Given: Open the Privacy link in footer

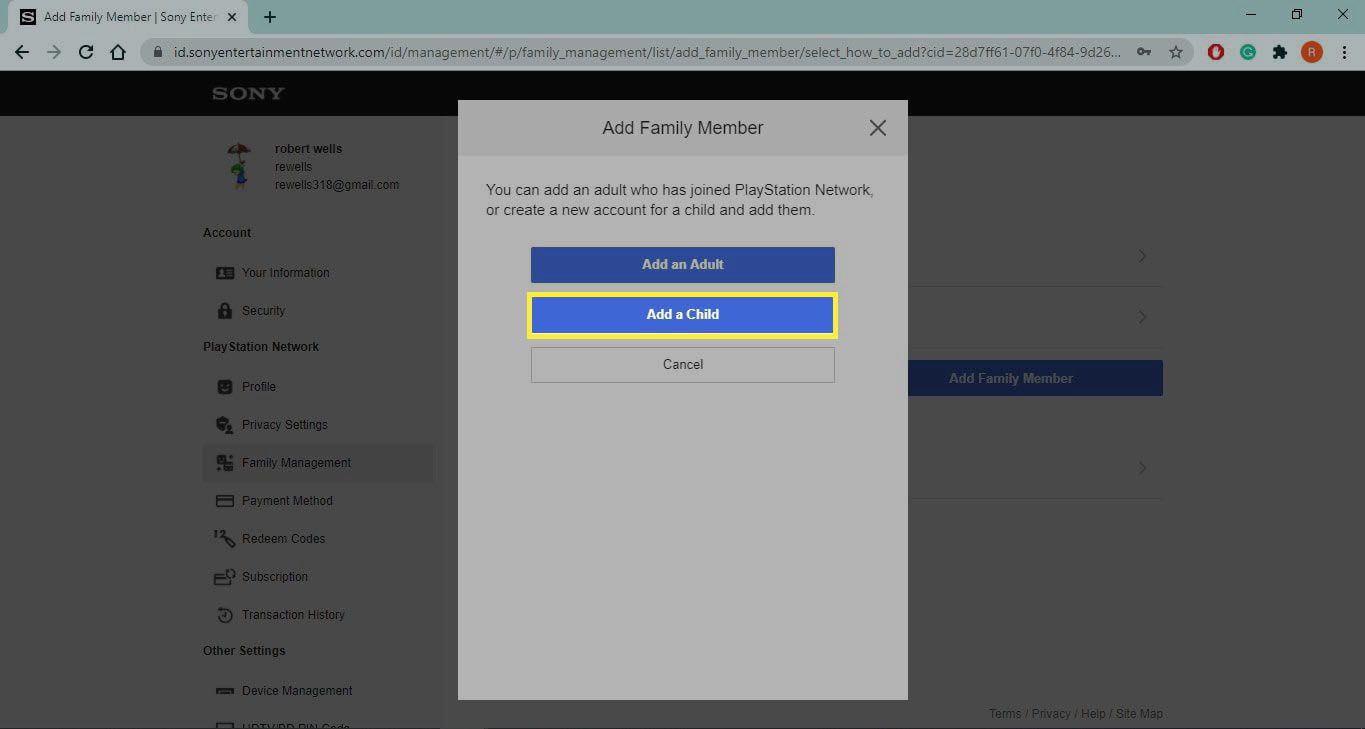Looking at the screenshot, I should click(1051, 714).
